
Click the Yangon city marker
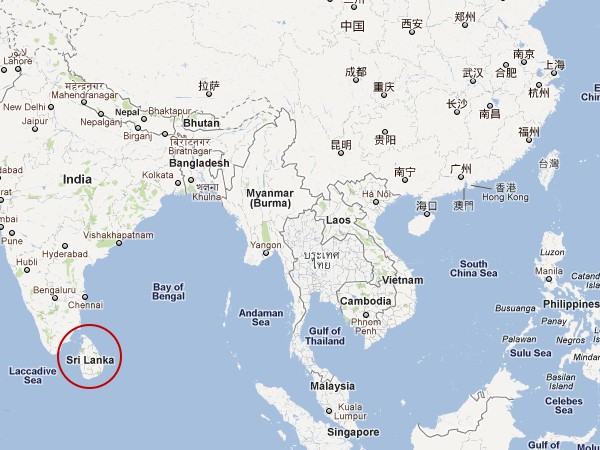pos(266,253)
